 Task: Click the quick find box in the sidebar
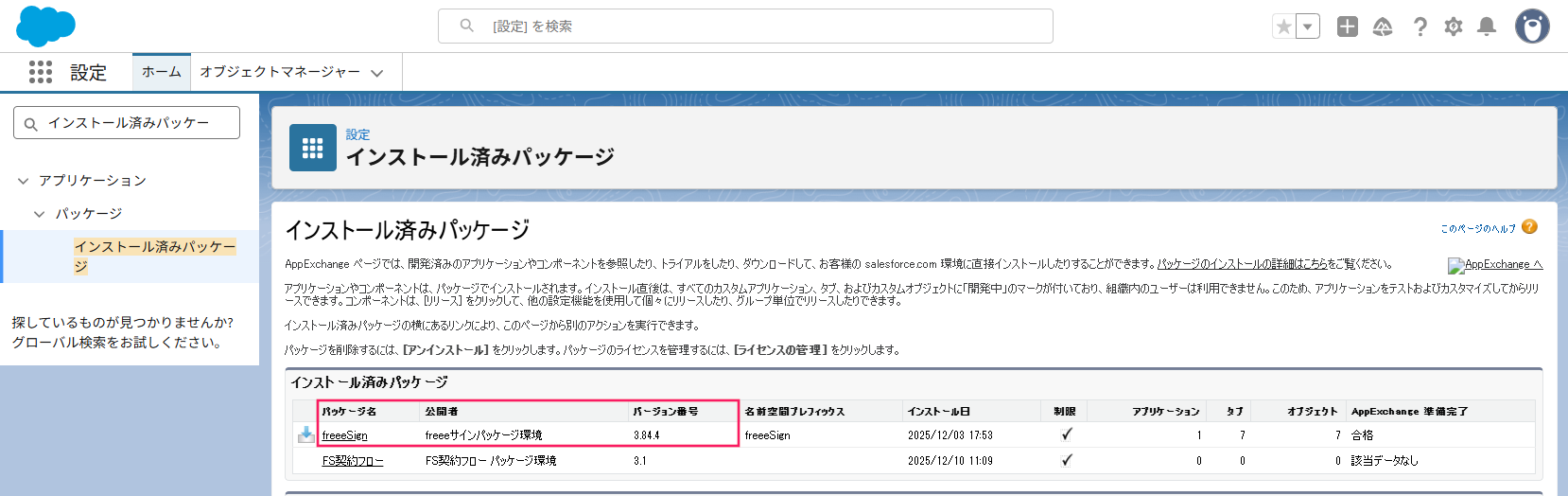127,123
